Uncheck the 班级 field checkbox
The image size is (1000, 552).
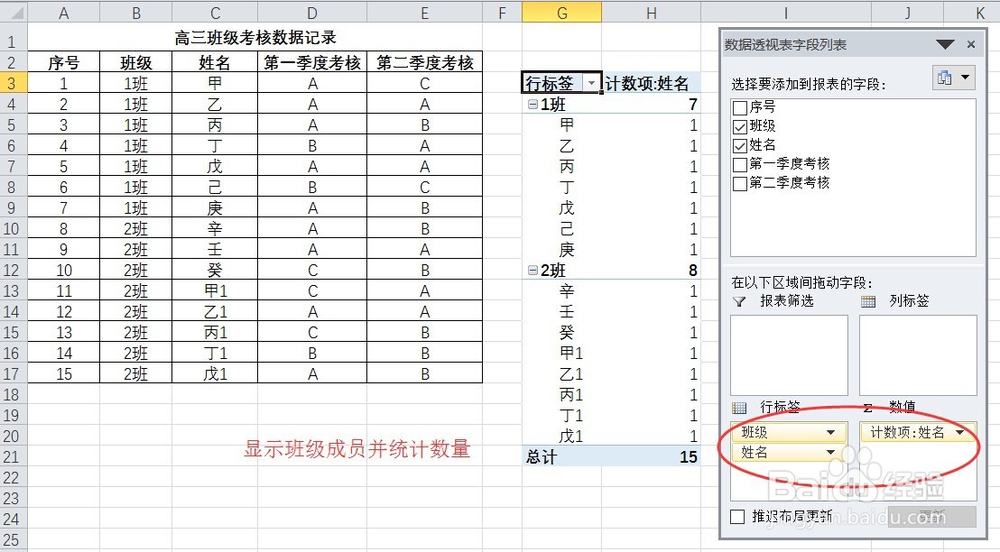pyautogui.click(x=740, y=127)
